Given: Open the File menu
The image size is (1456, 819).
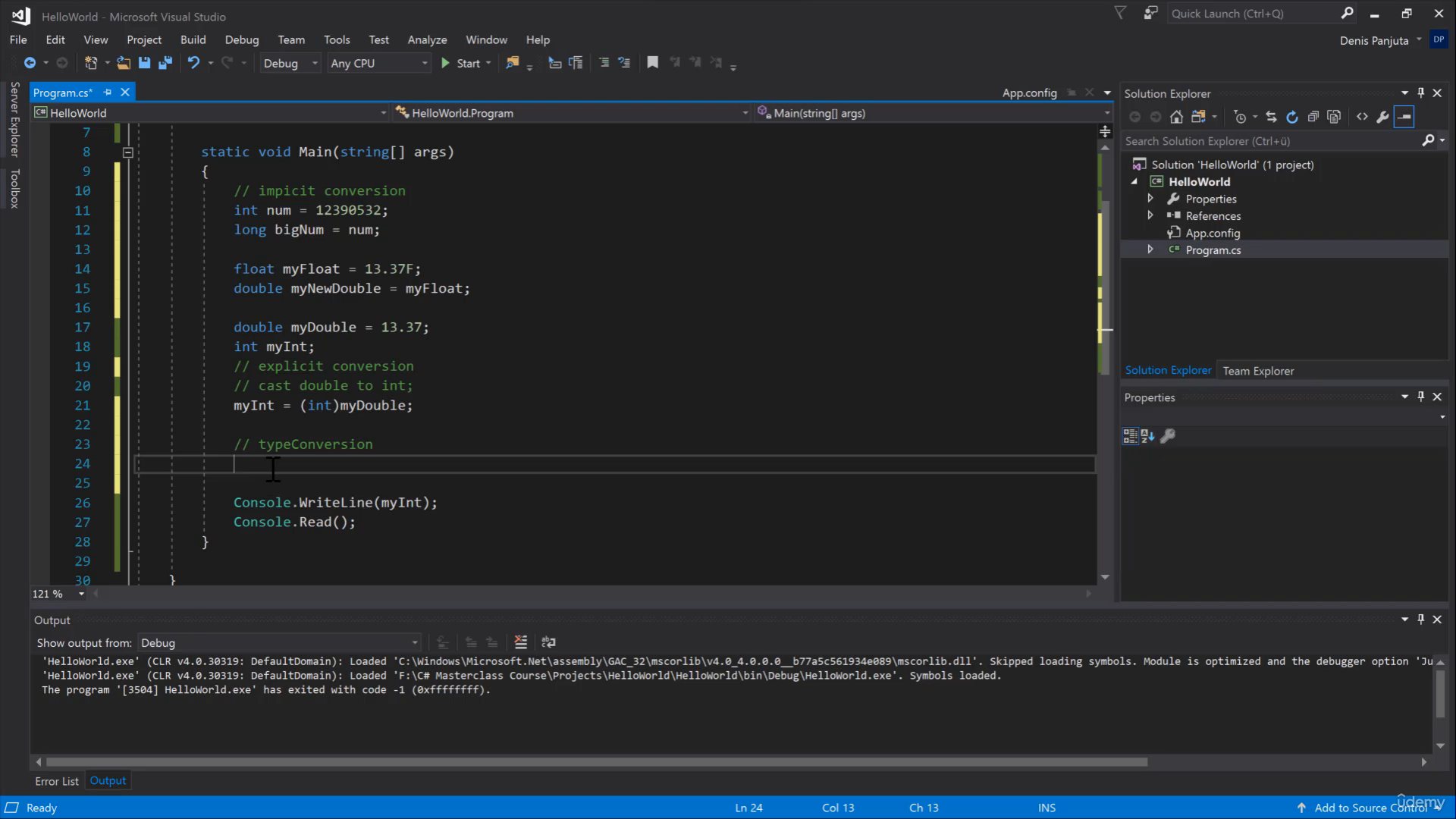Looking at the screenshot, I should (18, 39).
